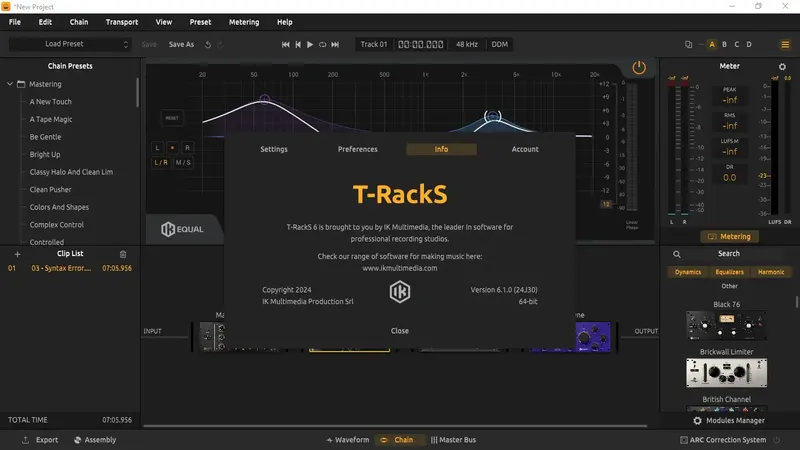
Task: Delete a clip with the trash icon
Action: tap(122, 254)
